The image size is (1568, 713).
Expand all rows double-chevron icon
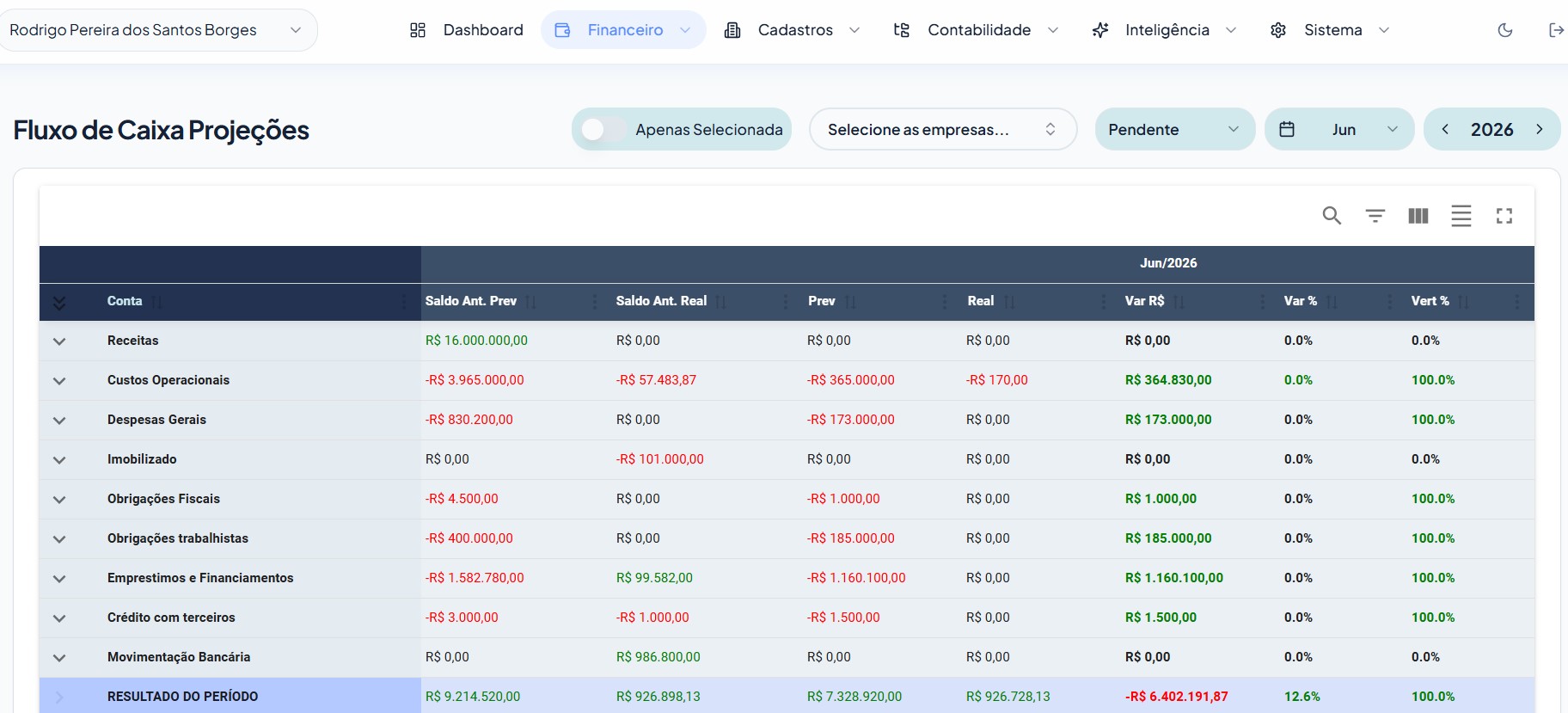tap(59, 303)
